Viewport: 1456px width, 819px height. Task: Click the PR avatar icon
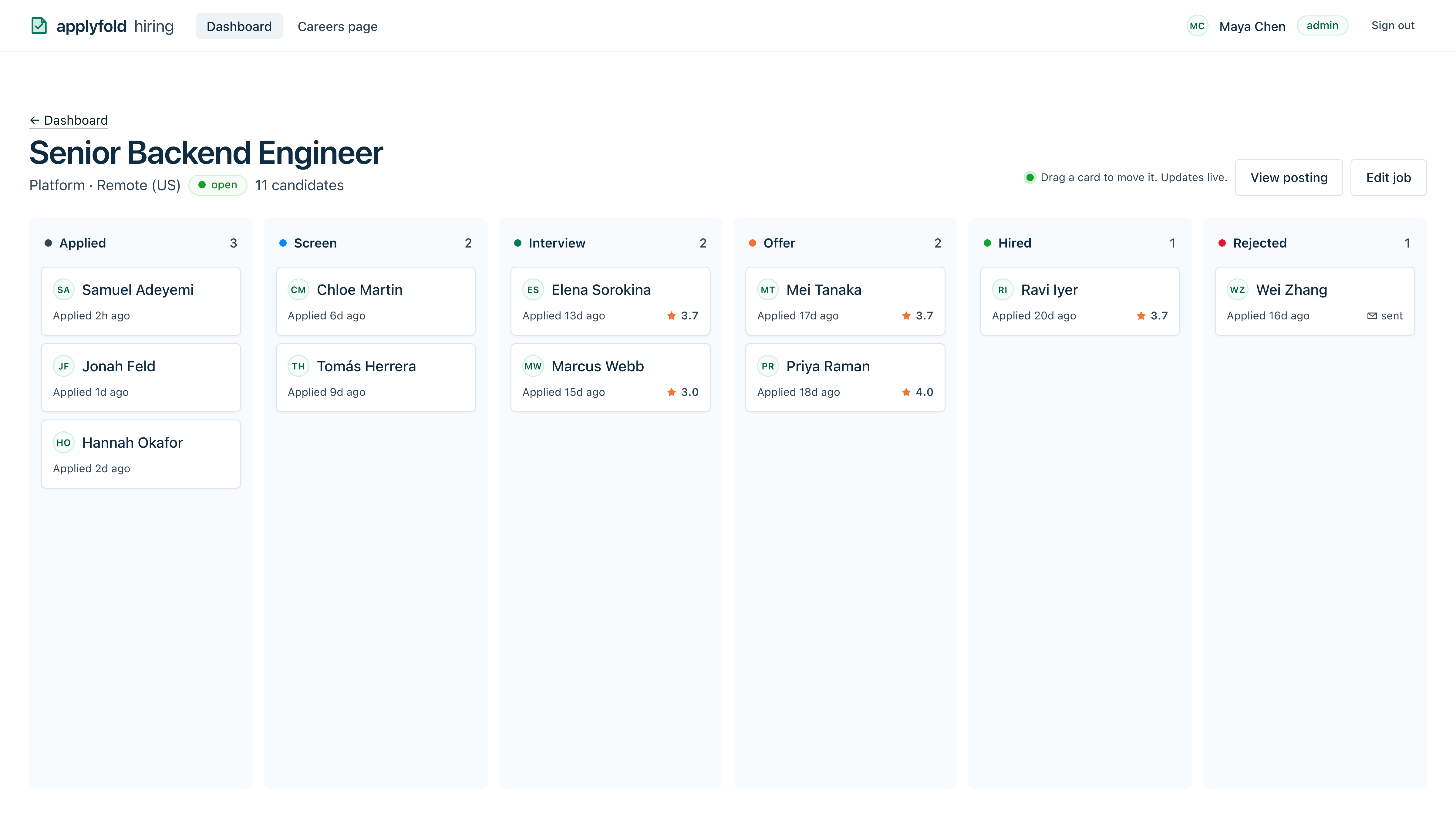[767, 366]
